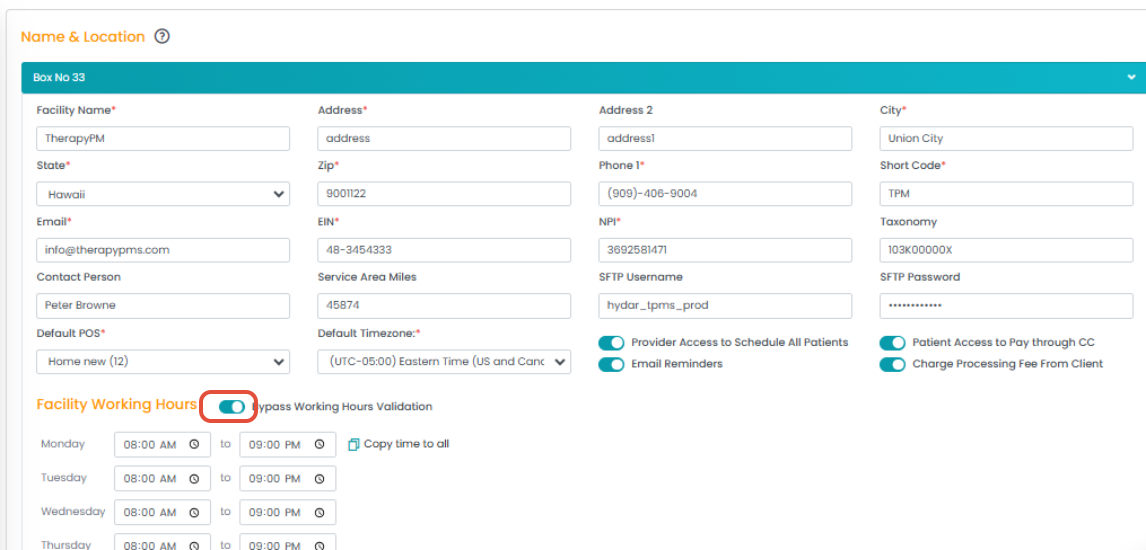The height and width of the screenshot is (550, 1146).
Task: Open Tuesday end time clock picker
Action: click(x=319, y=479)
